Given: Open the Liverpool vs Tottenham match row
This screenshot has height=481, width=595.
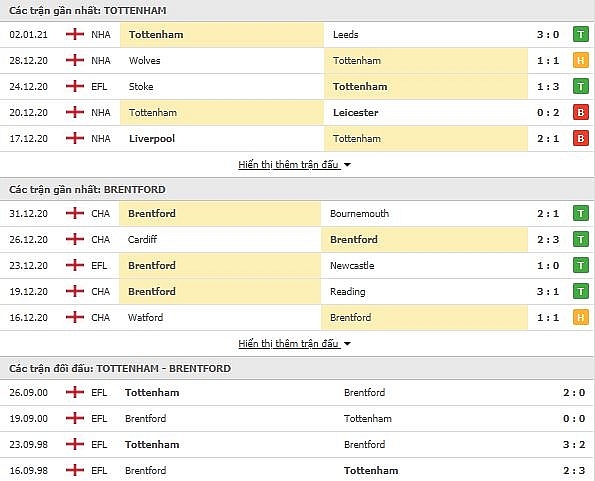Looking at the screenshot, I should click(x=298, y=138).
